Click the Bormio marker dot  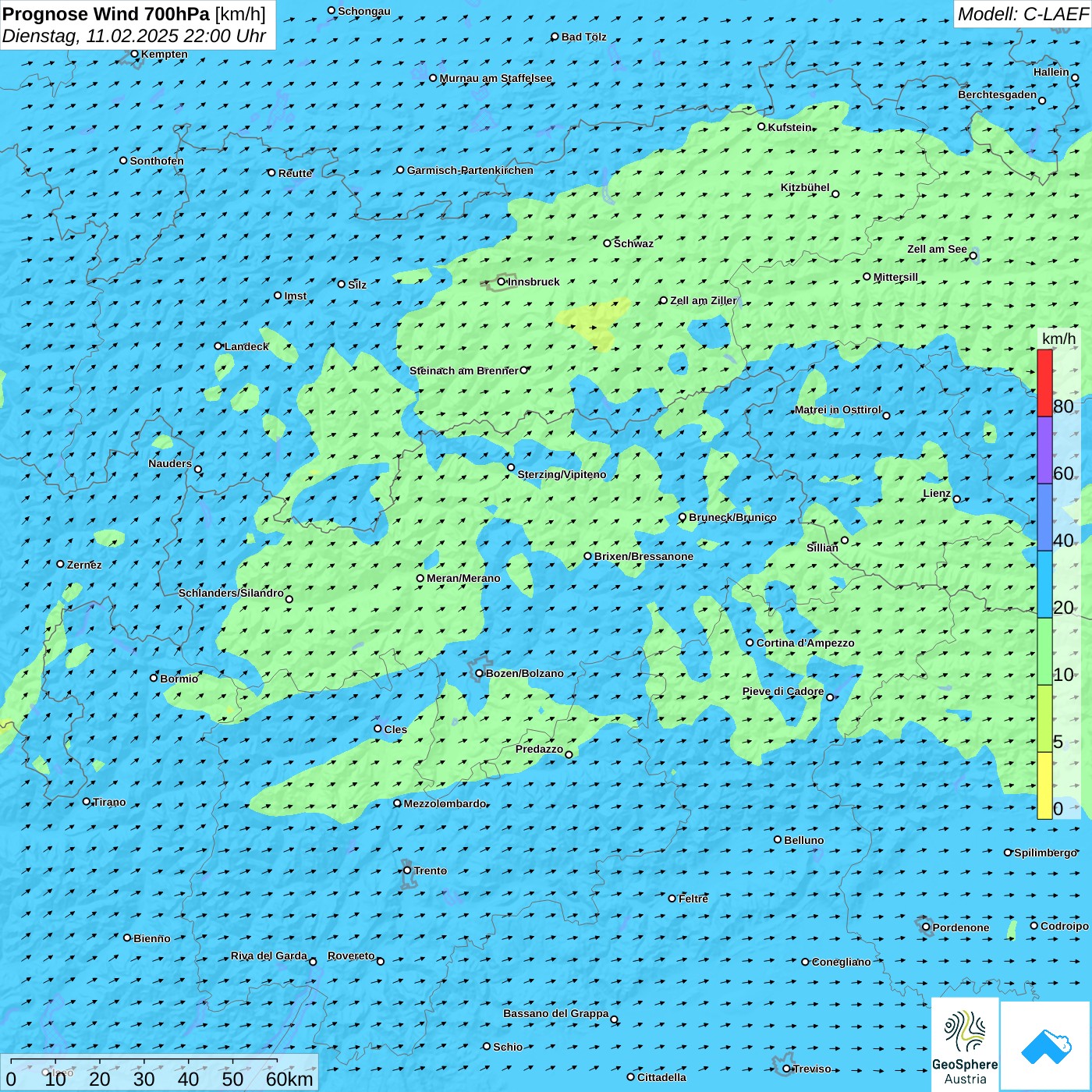click(x=154, y=678)
